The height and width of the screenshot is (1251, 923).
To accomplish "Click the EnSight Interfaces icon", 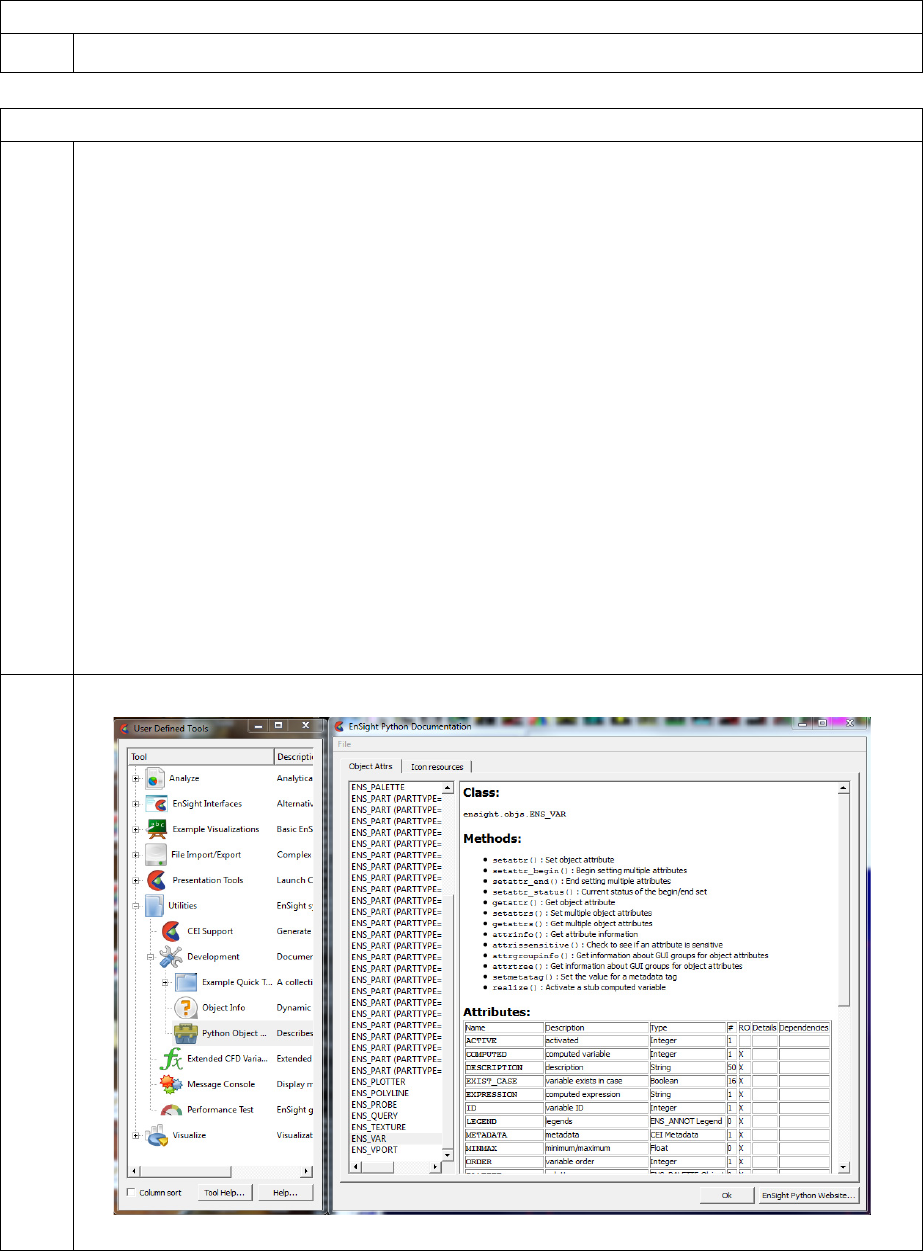I will point(155,803).
